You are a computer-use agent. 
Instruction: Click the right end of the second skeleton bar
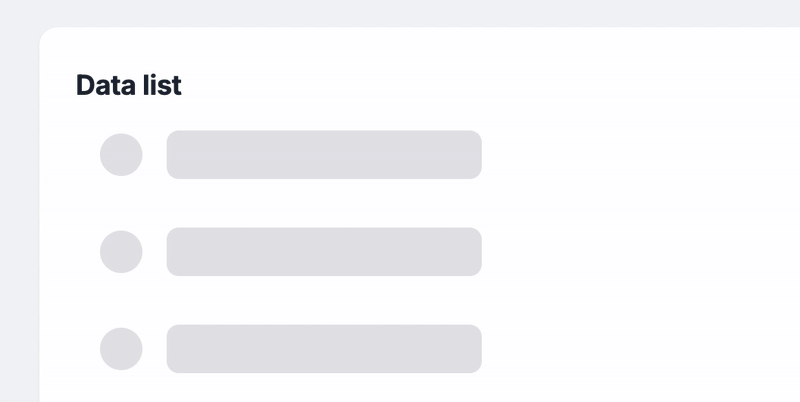471,252
